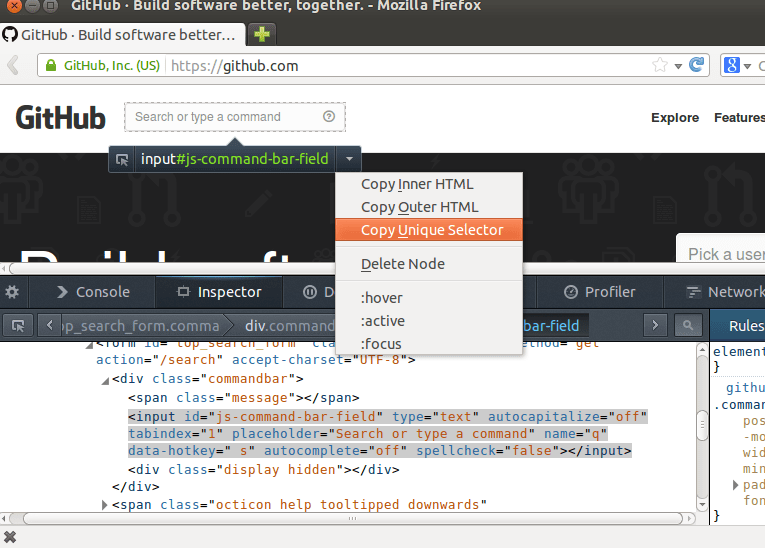Select Copy Unique Selector

pyautogui.click(x=429, y=230)
